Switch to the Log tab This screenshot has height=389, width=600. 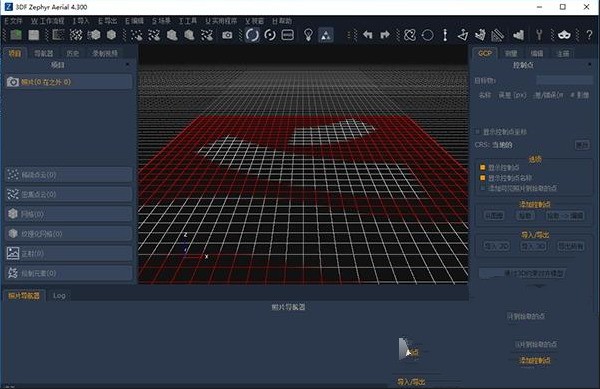click(59, 296)
